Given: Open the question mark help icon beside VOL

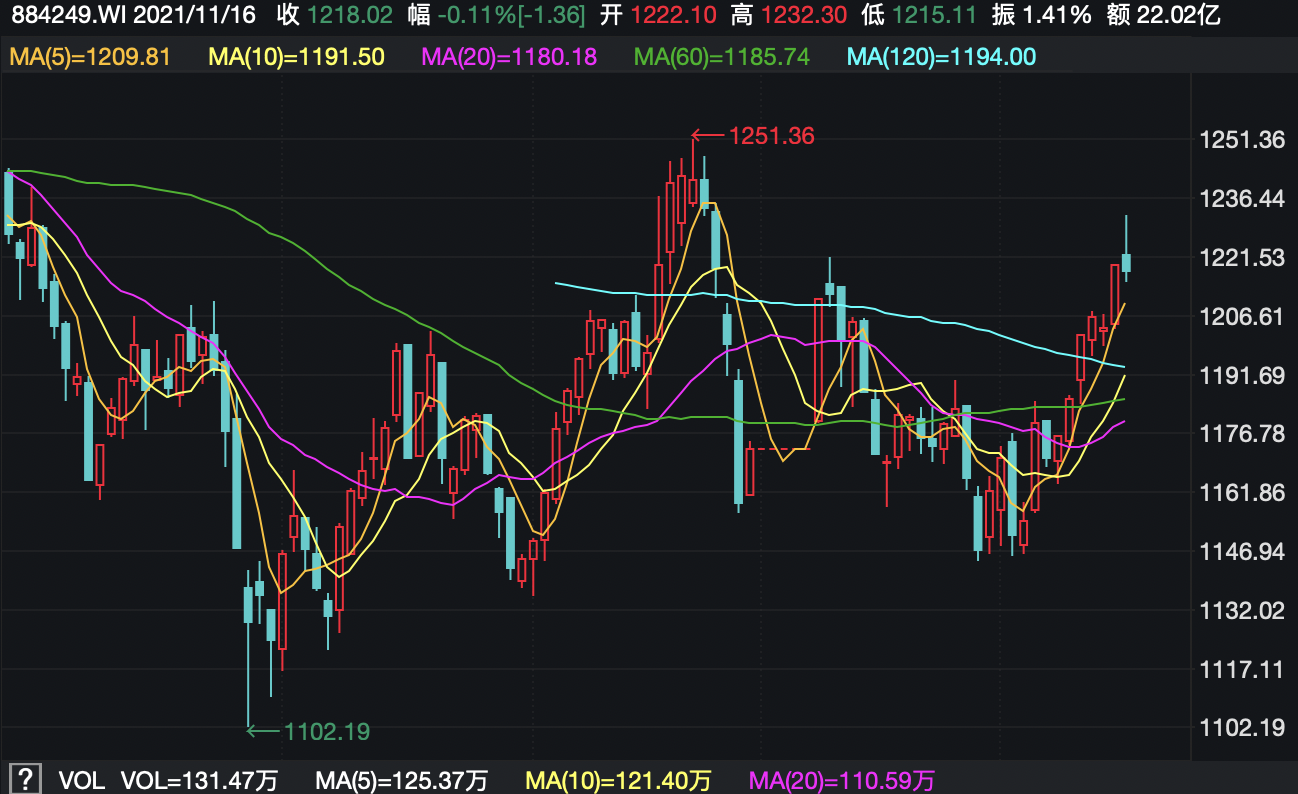Looking at the screenshot, I should click(25, 779).
